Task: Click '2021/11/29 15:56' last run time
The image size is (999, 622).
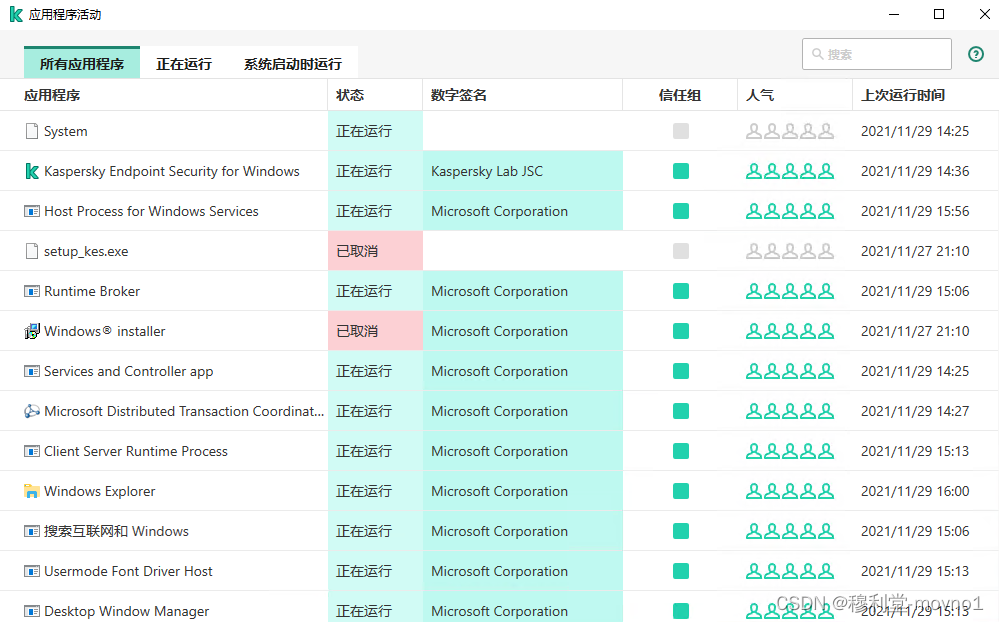Action: coord(915,211)
